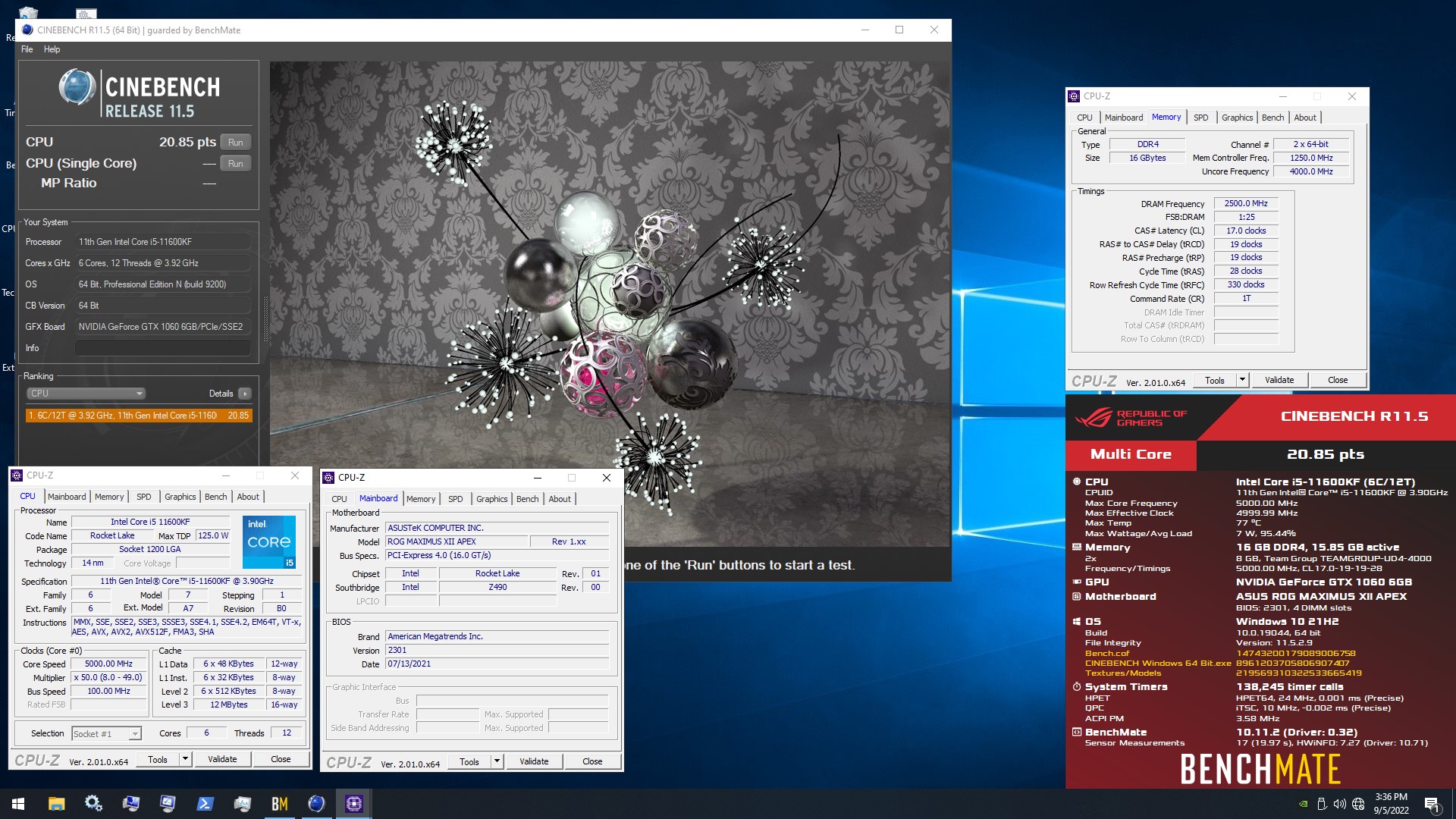1456x819 pixels.
Task: Click Validate in CPU-Z CPU window
Action: tap(222, 759)
